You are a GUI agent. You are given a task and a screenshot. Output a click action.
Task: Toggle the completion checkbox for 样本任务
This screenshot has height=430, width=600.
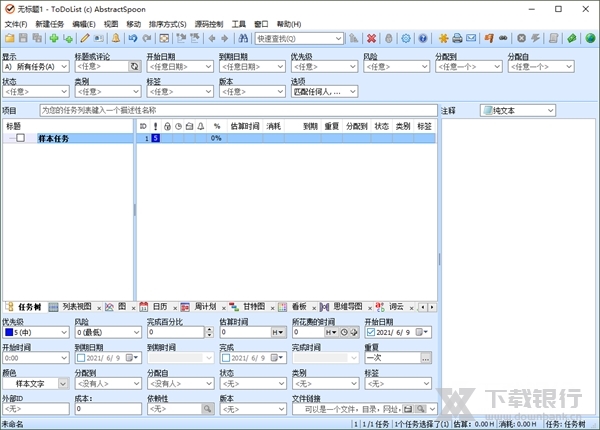click(21, 138)
